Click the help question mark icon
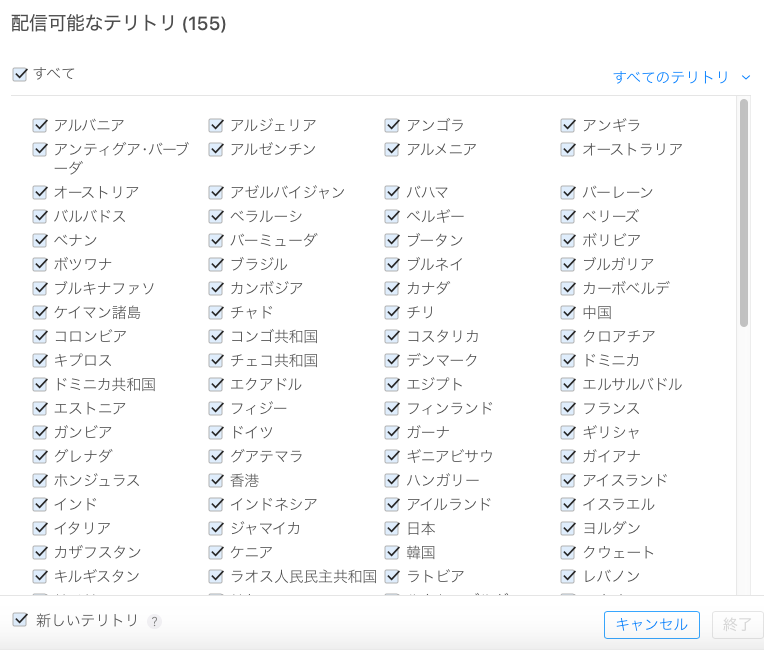The height and width of the screenshot is (650, 764). [x=154, y=621]
